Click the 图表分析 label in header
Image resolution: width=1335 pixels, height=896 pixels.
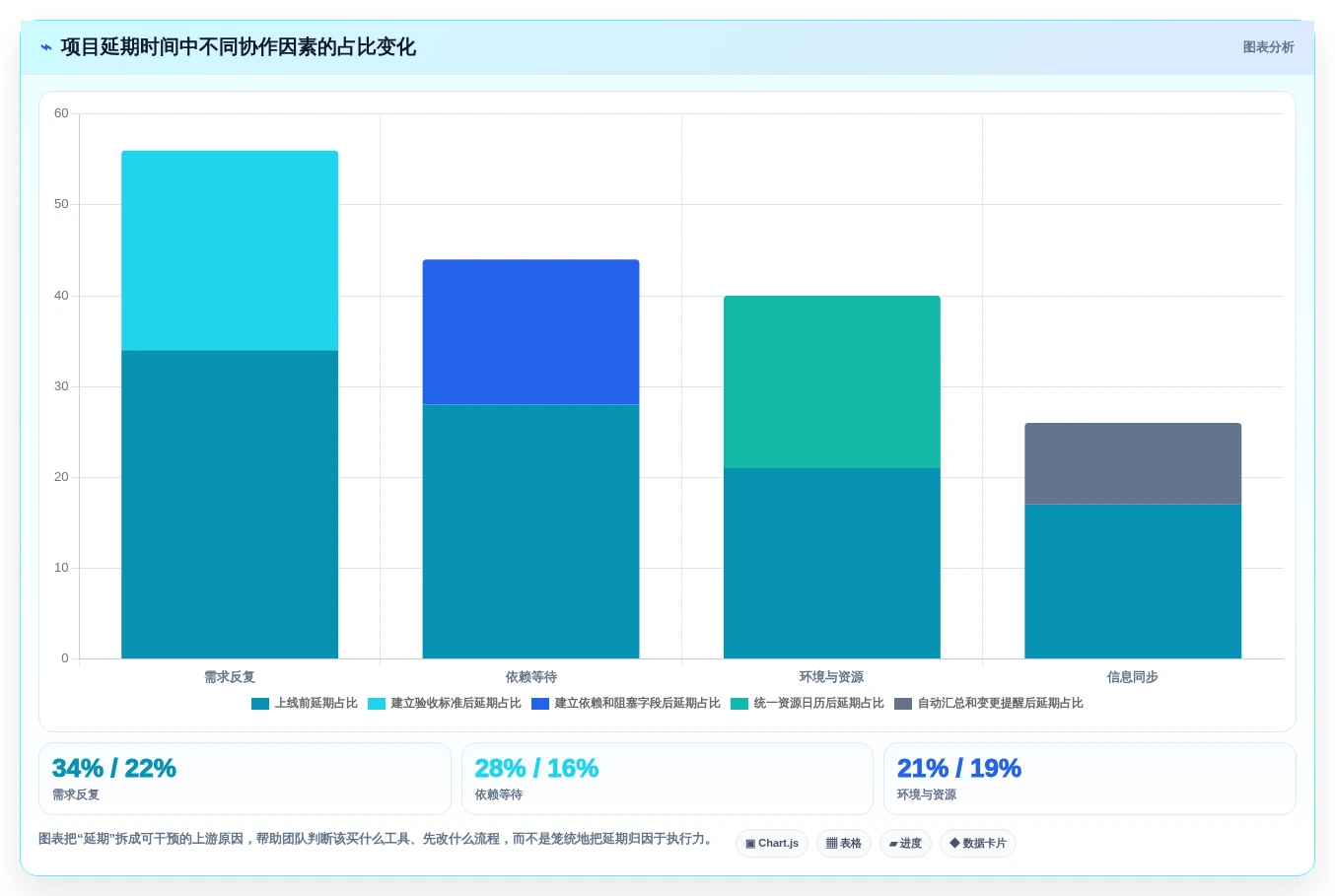coord(1268,47)
